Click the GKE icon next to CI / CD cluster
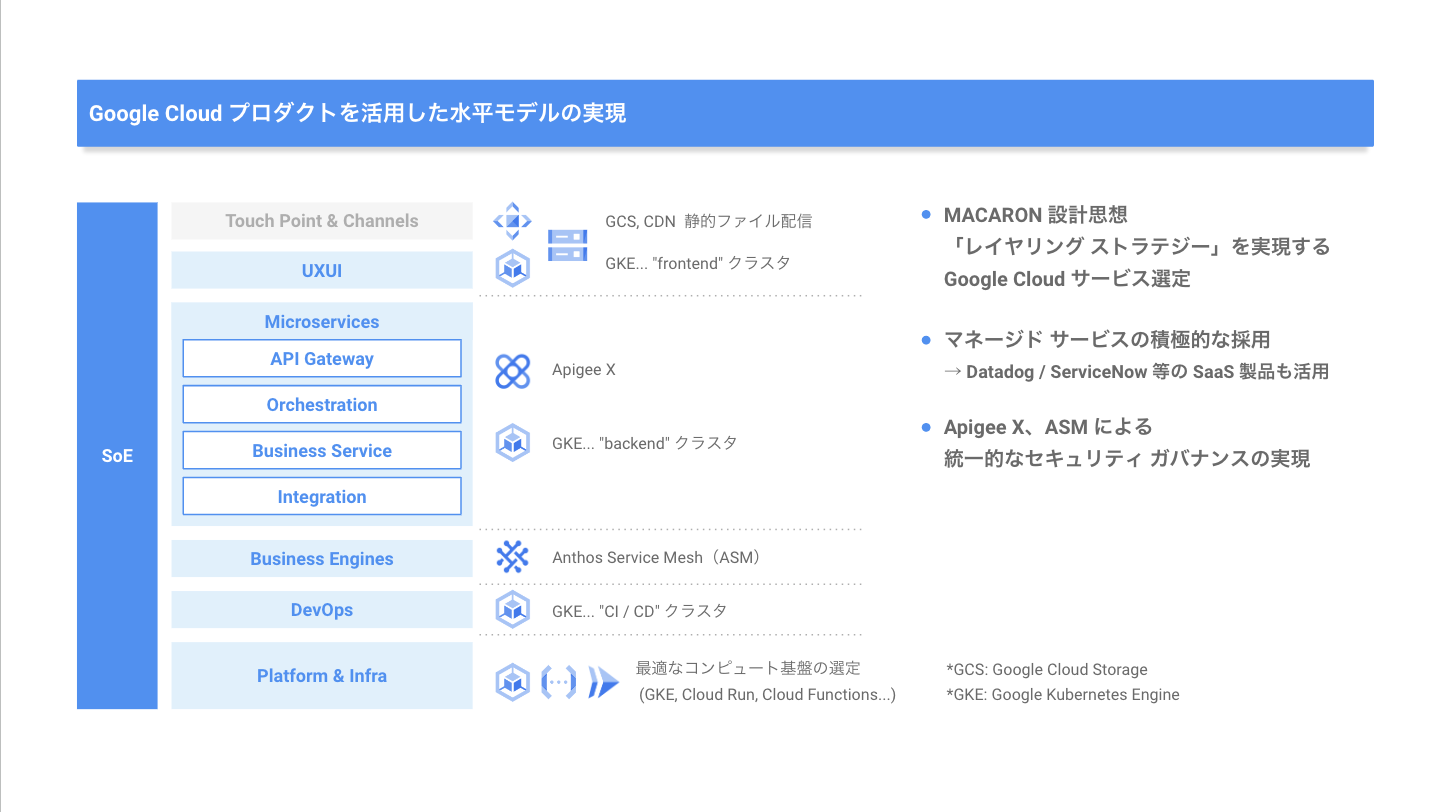The width and height of the screenshot is (1449, 812). click(x=512, y=608)
